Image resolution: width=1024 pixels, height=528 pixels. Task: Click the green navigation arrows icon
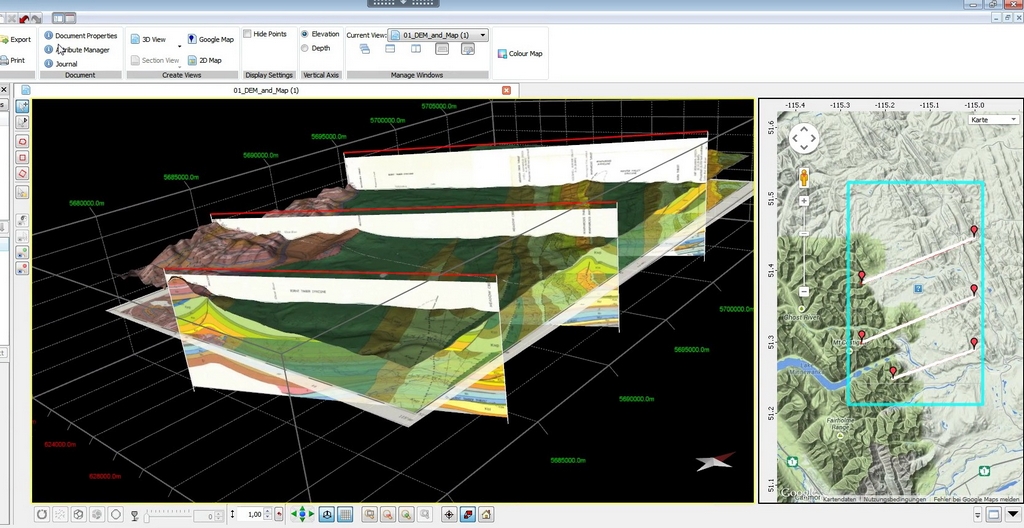point(301,515)
